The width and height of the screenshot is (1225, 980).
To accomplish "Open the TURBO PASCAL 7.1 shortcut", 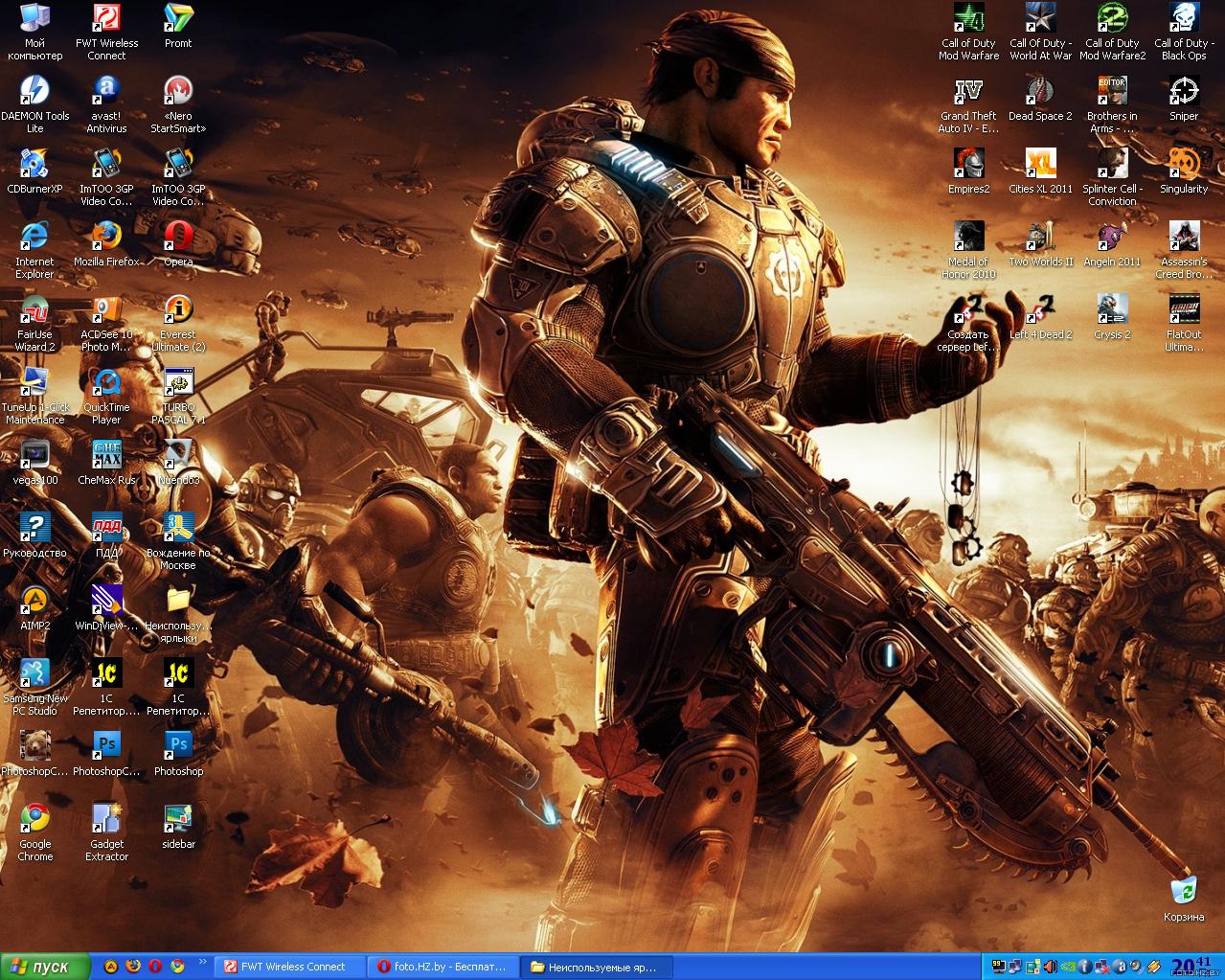I will 178,395.
